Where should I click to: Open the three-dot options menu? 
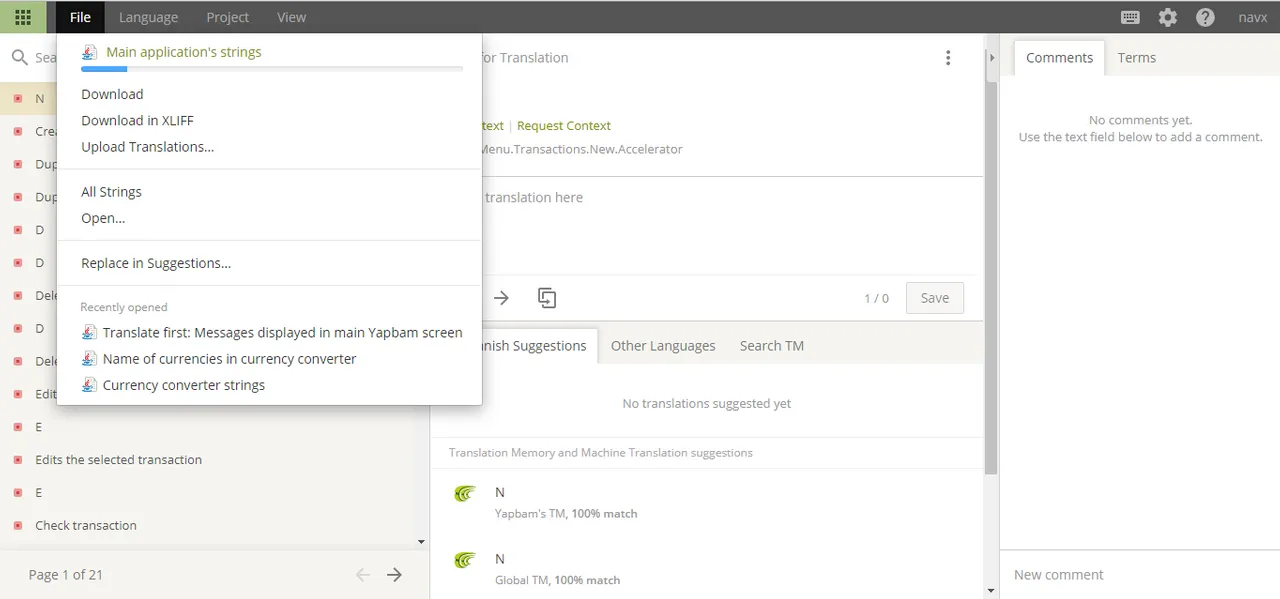(948, 58)
